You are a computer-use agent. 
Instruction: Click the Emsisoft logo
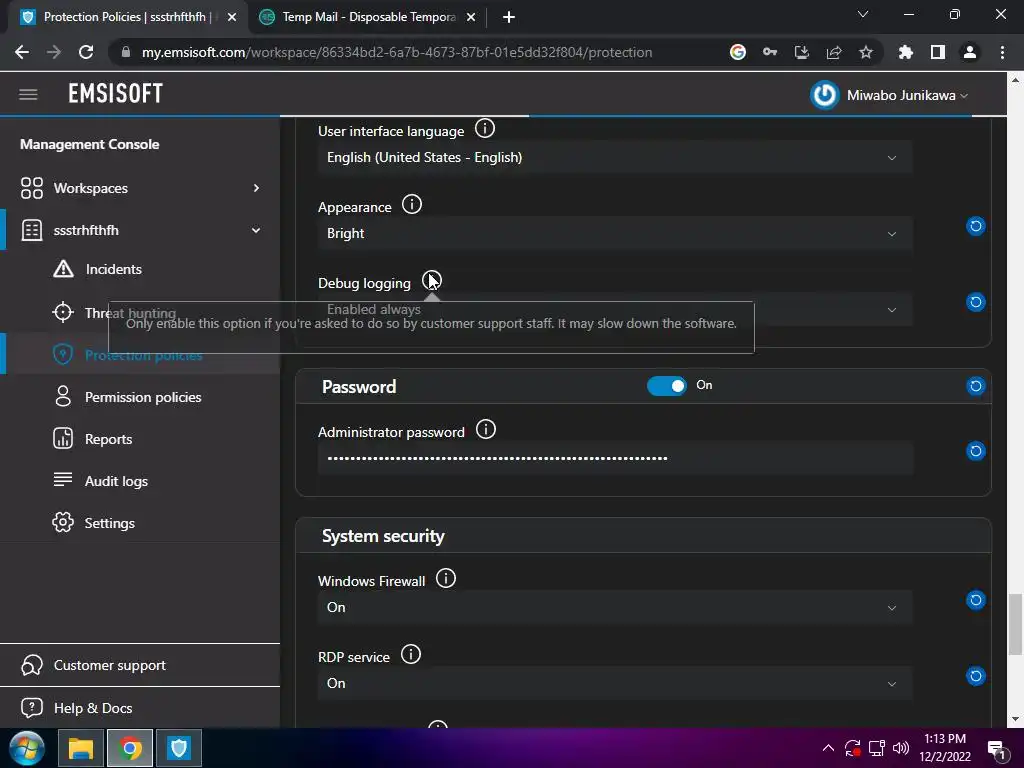[x=116, y=94]
